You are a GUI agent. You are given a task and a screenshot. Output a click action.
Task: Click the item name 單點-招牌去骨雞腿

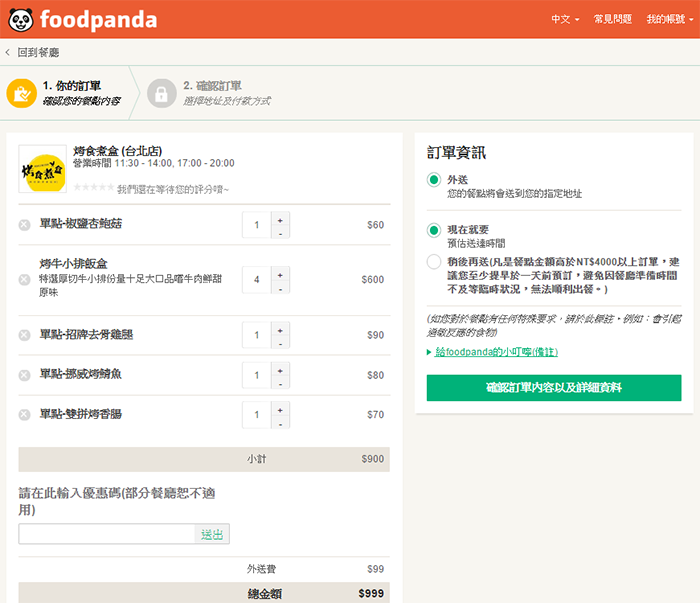(x=86, y=335)
